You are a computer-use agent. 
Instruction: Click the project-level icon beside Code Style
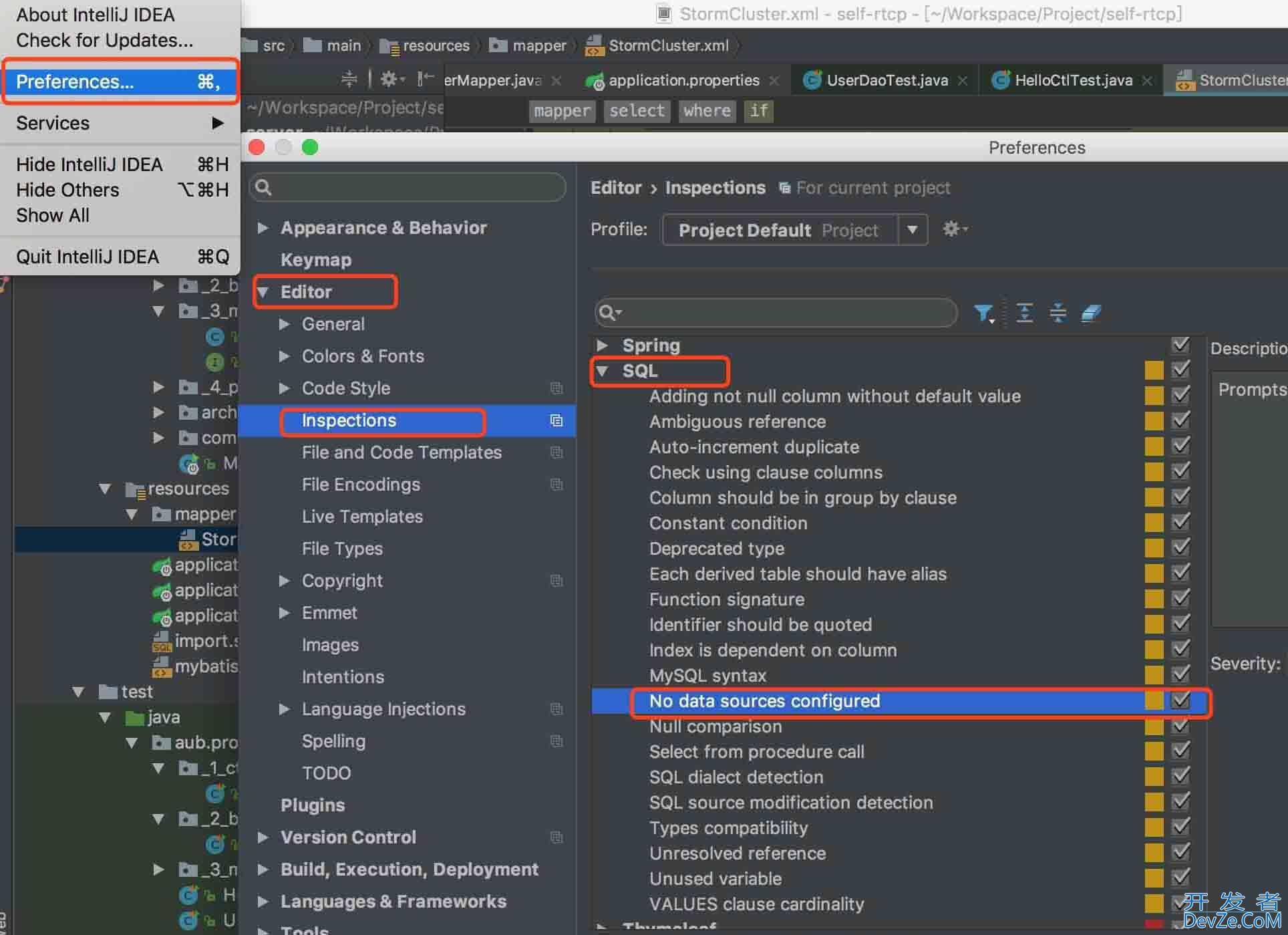[x=556, y=388]
